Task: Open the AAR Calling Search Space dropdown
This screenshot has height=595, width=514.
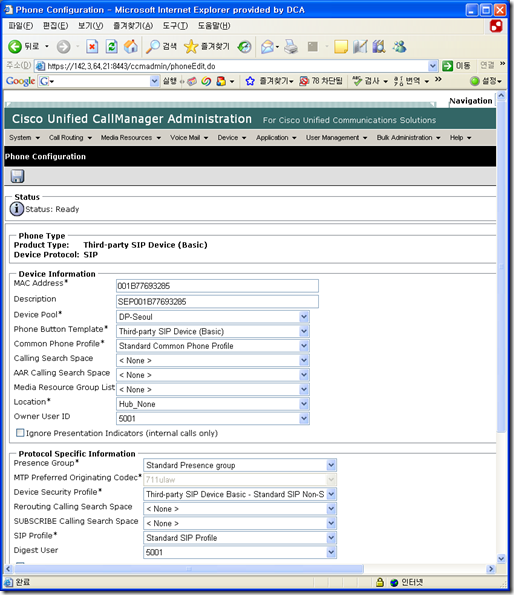Action: point(303,375)
